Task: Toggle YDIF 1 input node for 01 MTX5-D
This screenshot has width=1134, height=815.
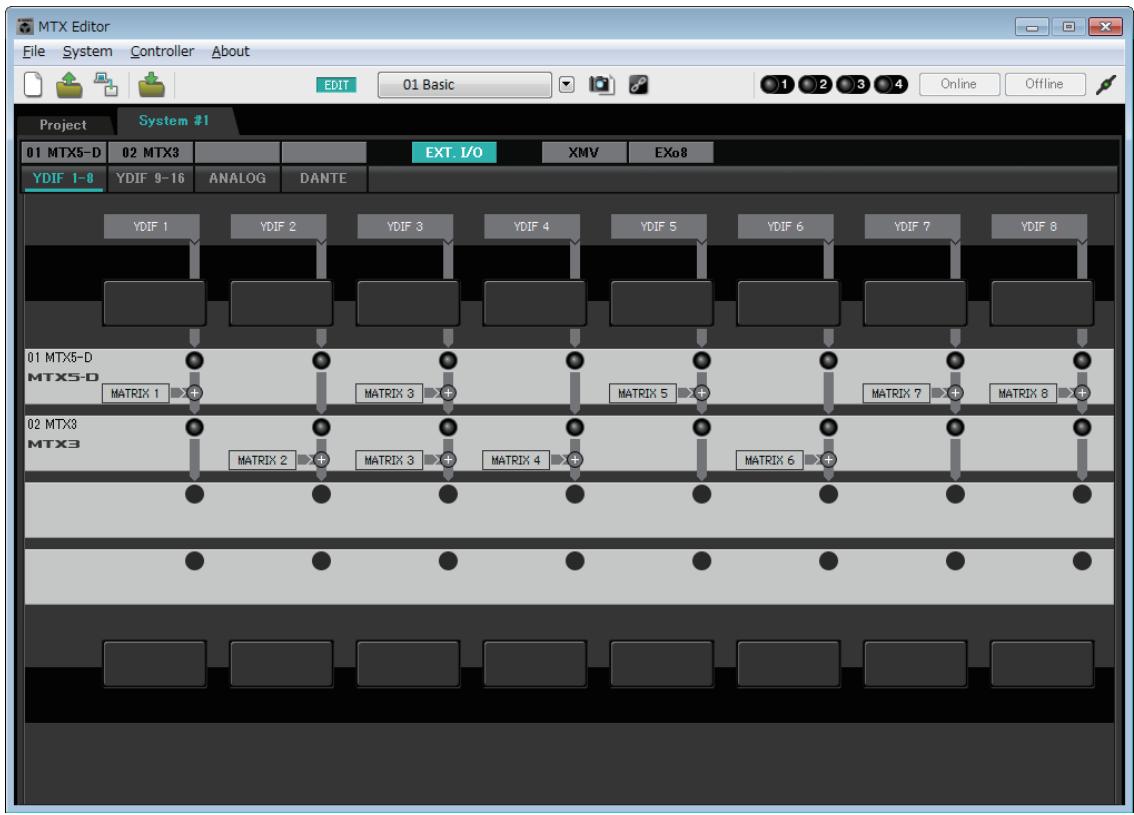Action: (195, 360)
